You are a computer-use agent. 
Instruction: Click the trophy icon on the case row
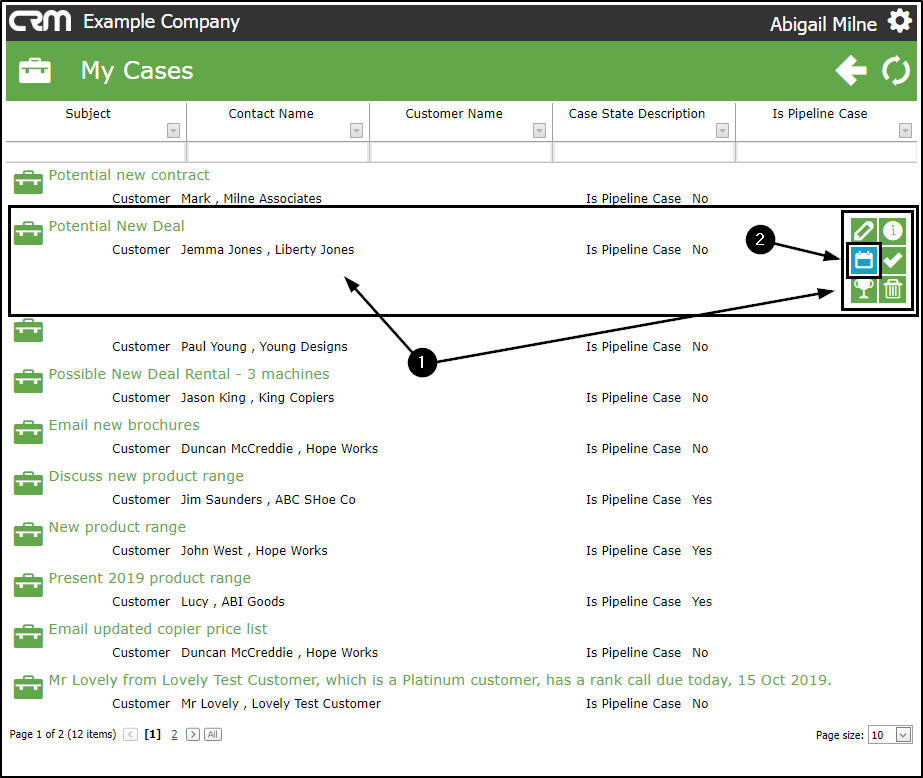click(863, 290)
